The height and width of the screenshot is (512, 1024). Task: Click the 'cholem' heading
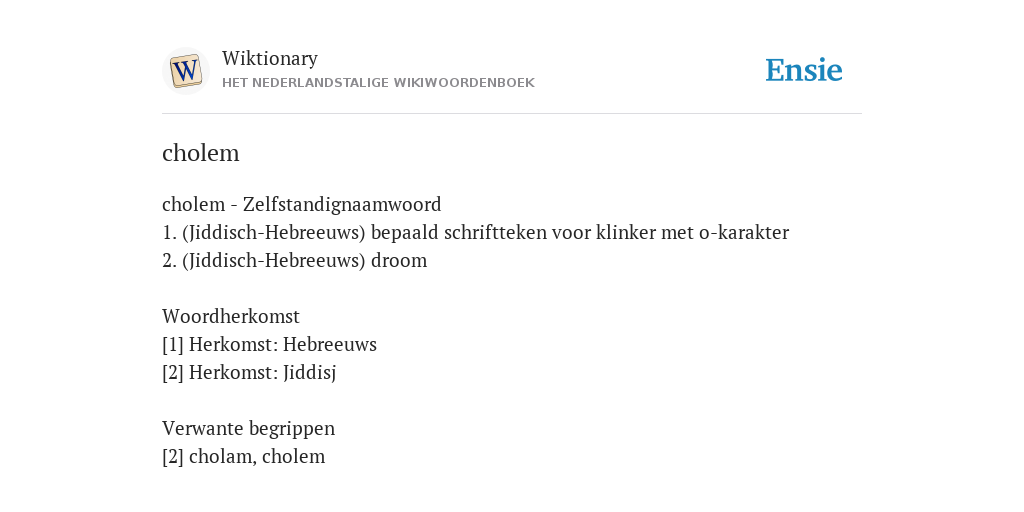coord(200,153)
